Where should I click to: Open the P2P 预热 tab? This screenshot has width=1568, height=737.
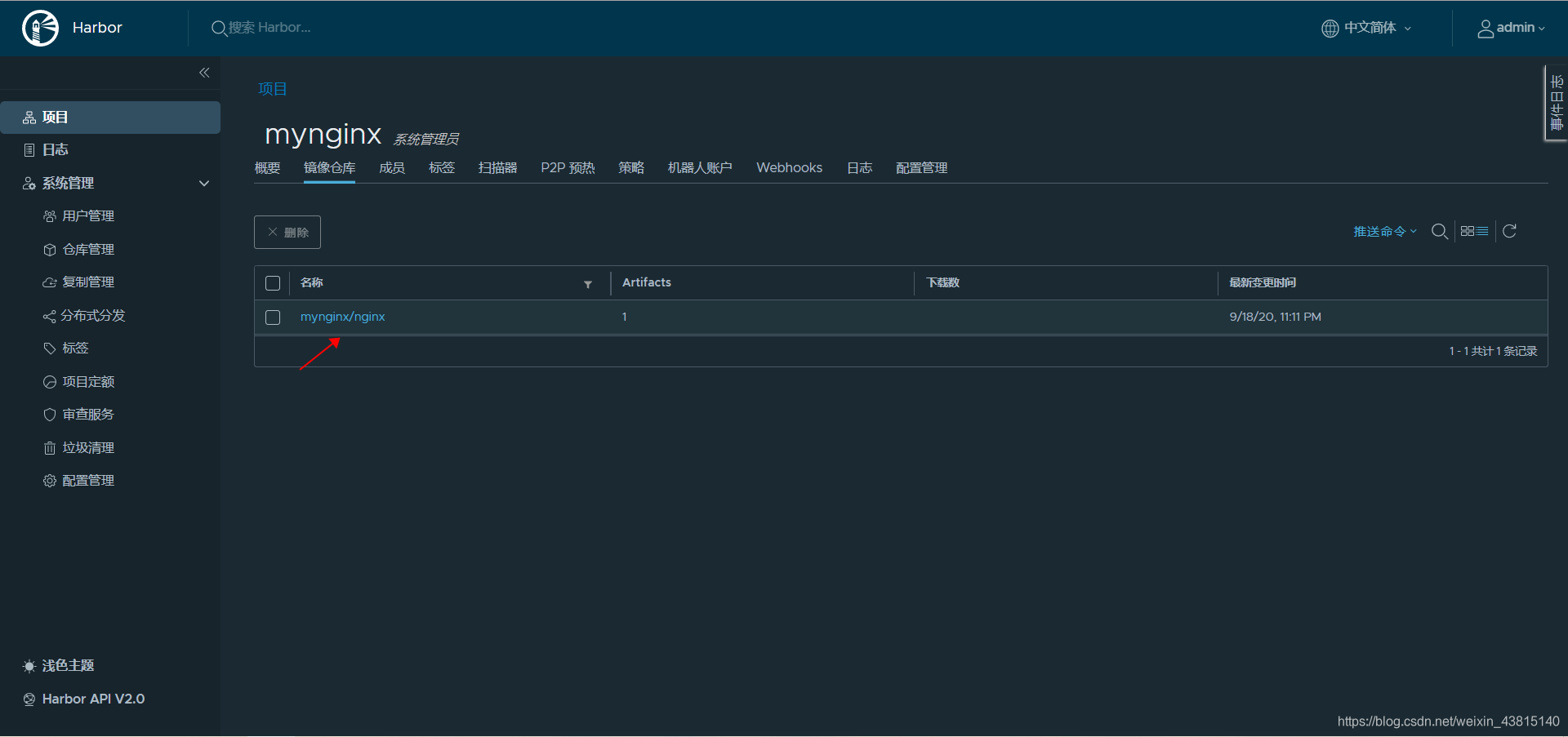point(568,168)
